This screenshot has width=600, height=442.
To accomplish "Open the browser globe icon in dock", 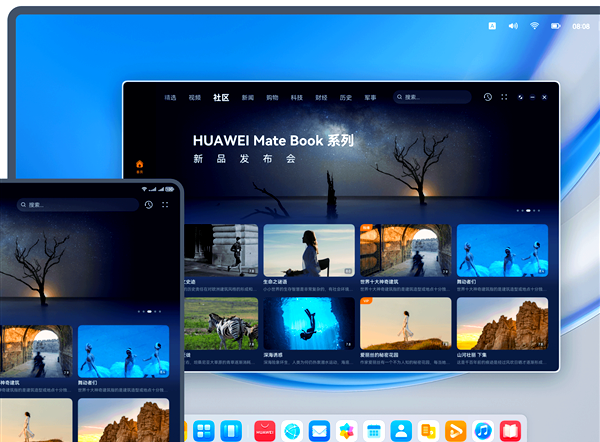I will pyautogui.click(x=292, y=431).
